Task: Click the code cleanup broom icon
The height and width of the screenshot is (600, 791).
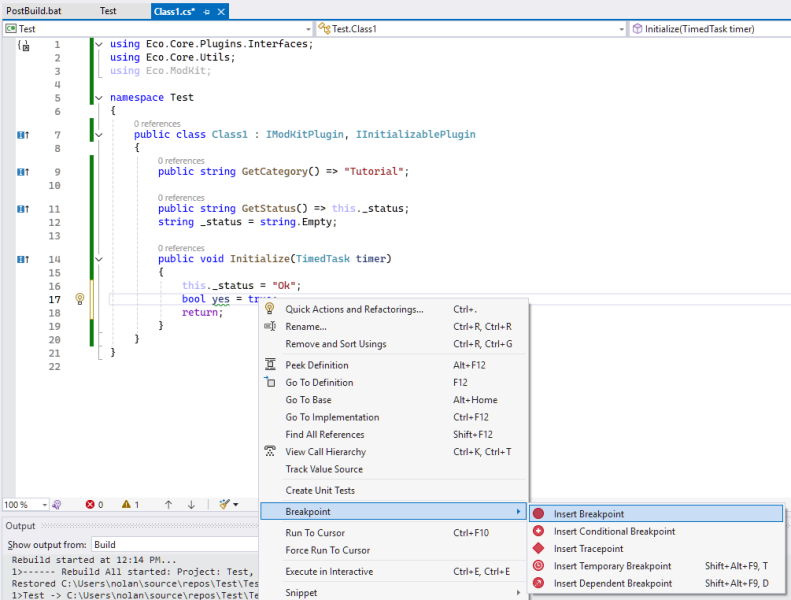Action: (224, 504)
